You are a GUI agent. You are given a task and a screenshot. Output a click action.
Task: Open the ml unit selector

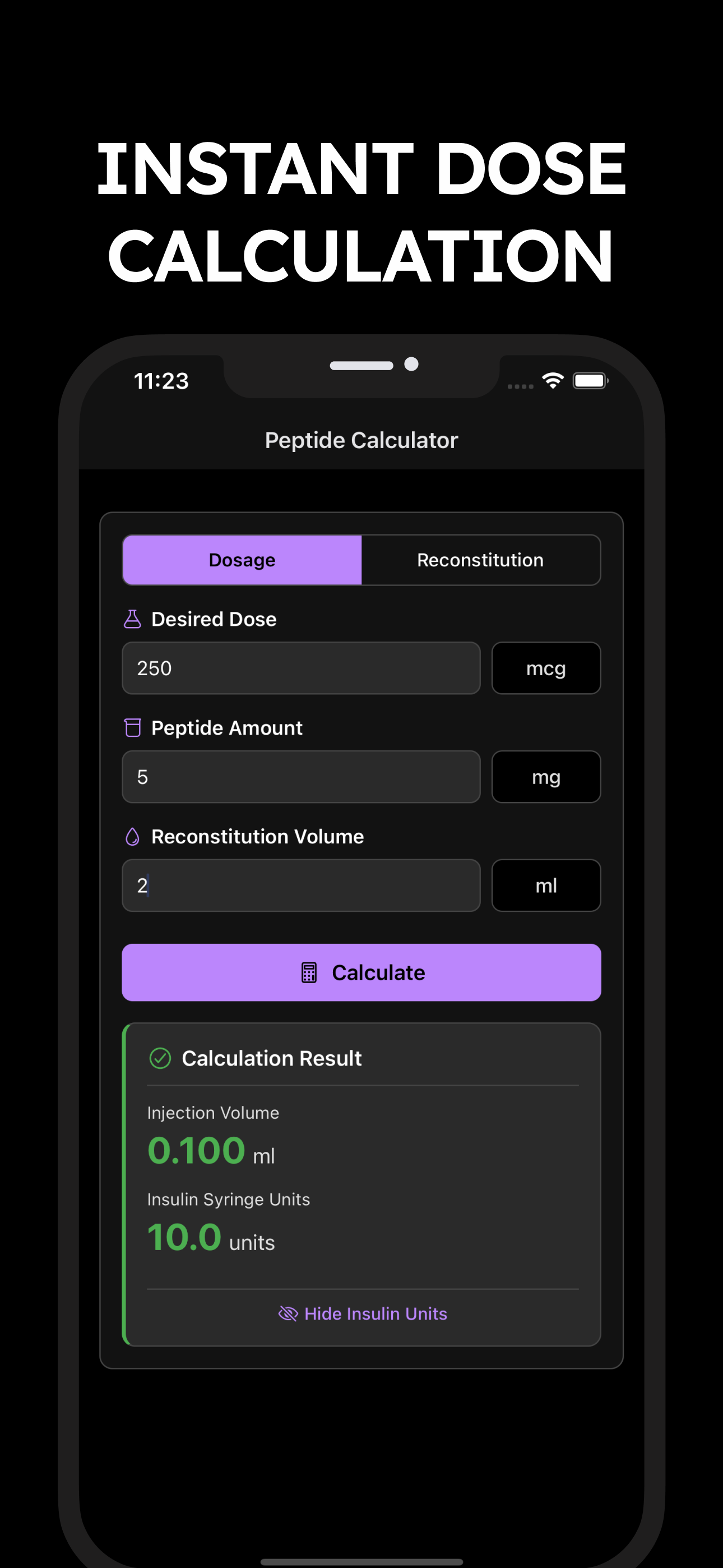click(x=545, y=885)
